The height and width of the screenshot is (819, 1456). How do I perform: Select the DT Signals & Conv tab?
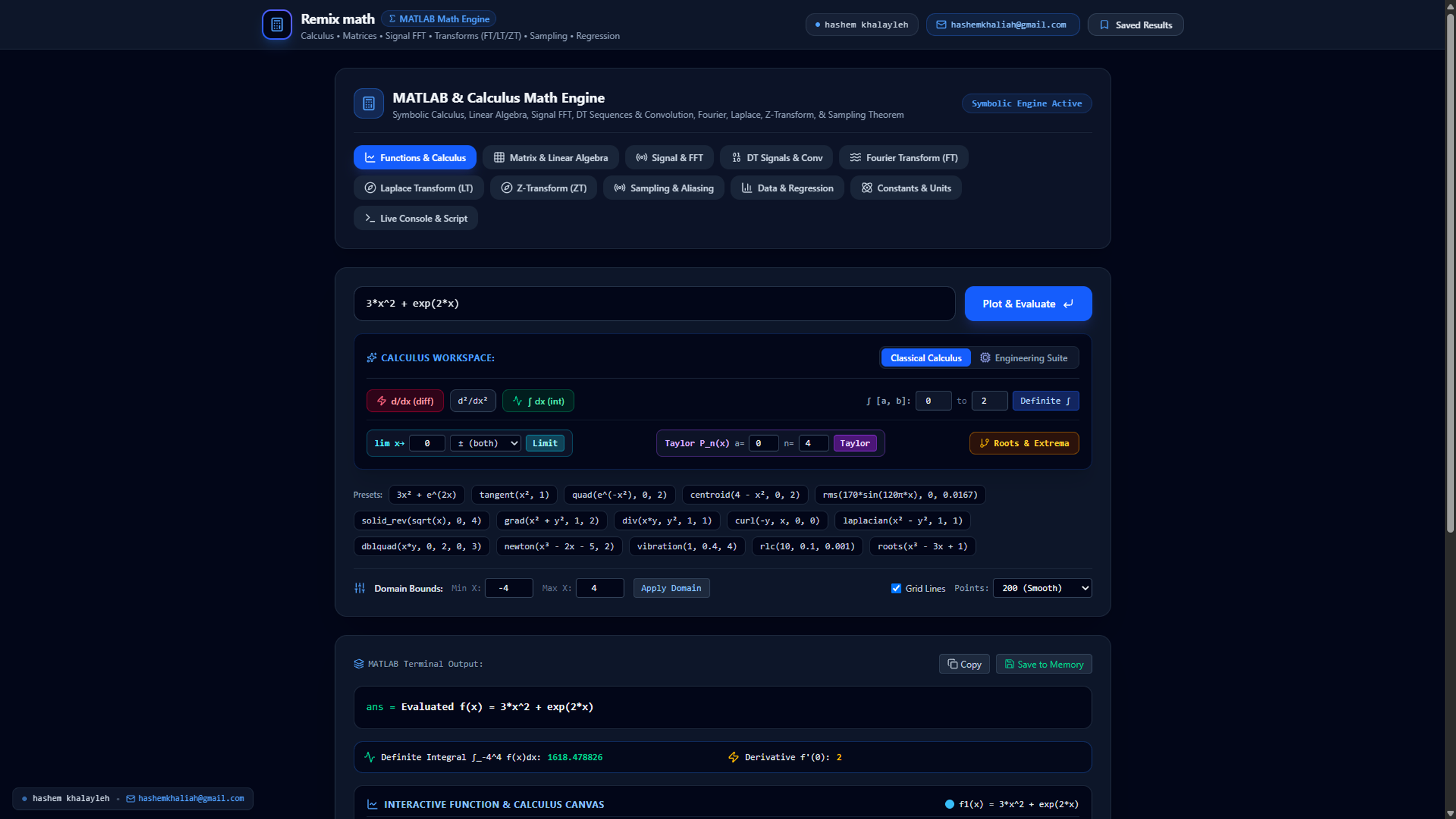pos(776,158)
